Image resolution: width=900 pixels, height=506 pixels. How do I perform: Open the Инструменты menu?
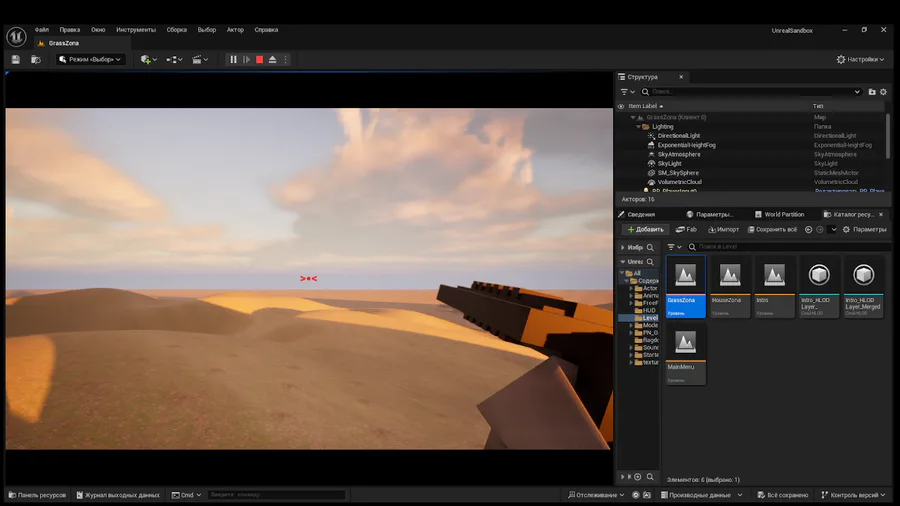[136, 30]
